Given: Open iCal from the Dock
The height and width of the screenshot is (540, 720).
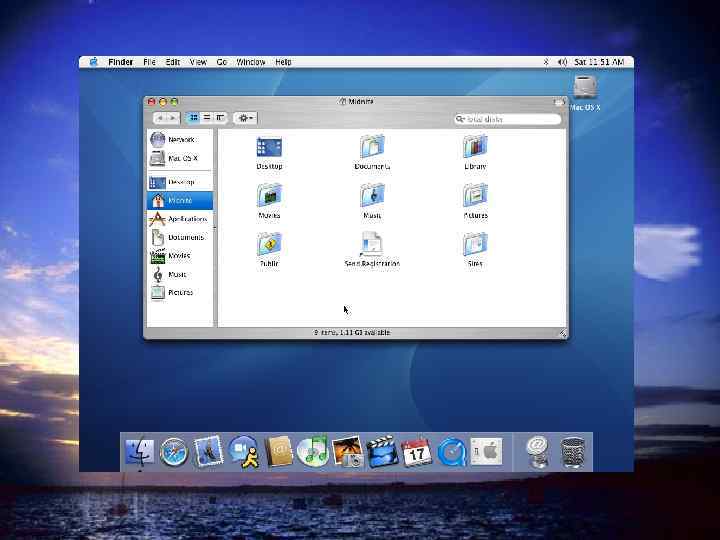Looking at the screenshot, I should (416, 452).
